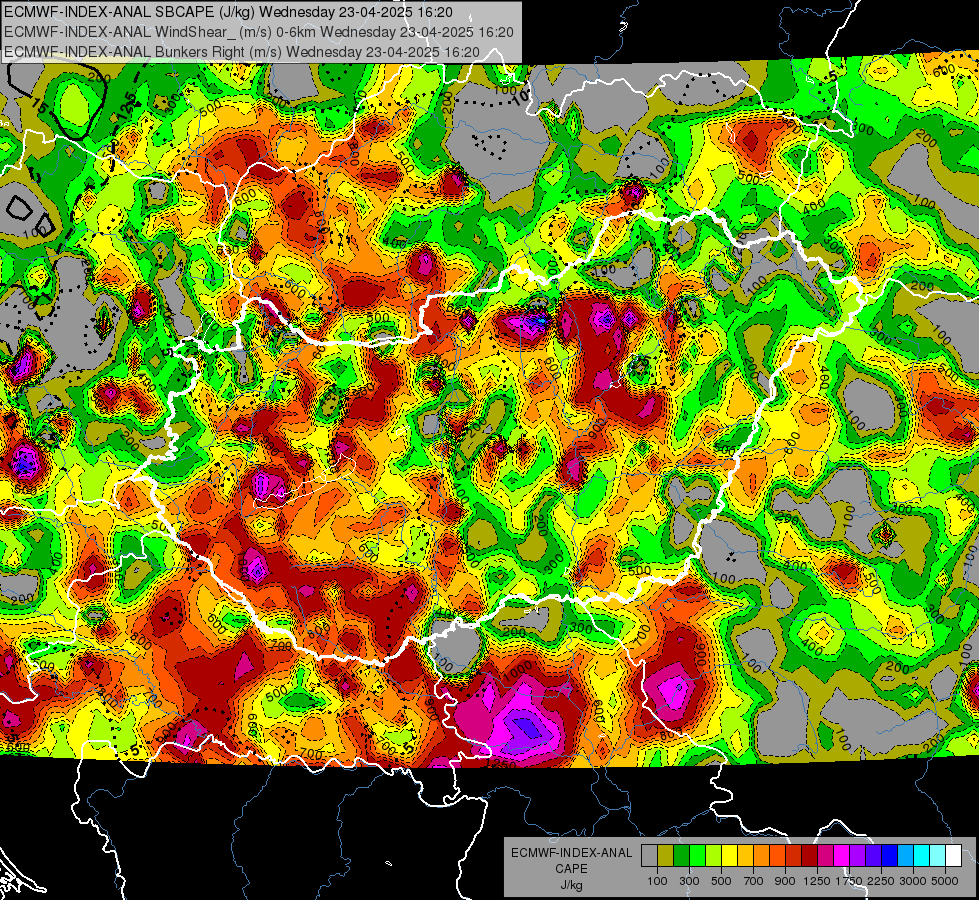Select the bright magenta legend swatch
The image size is (979, 900).
842,856
